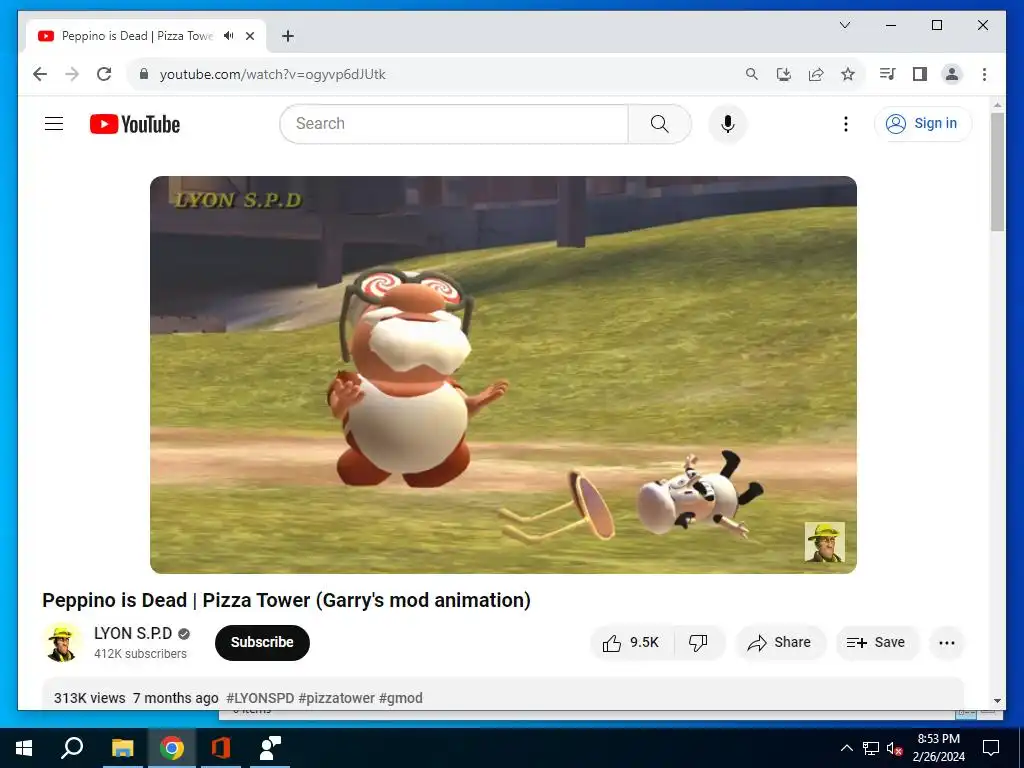Image resolution: width=1024 pixels, height=768 pixels.
Task: Open File Explorer from taskbar
Action: click(x=123, y=748)
